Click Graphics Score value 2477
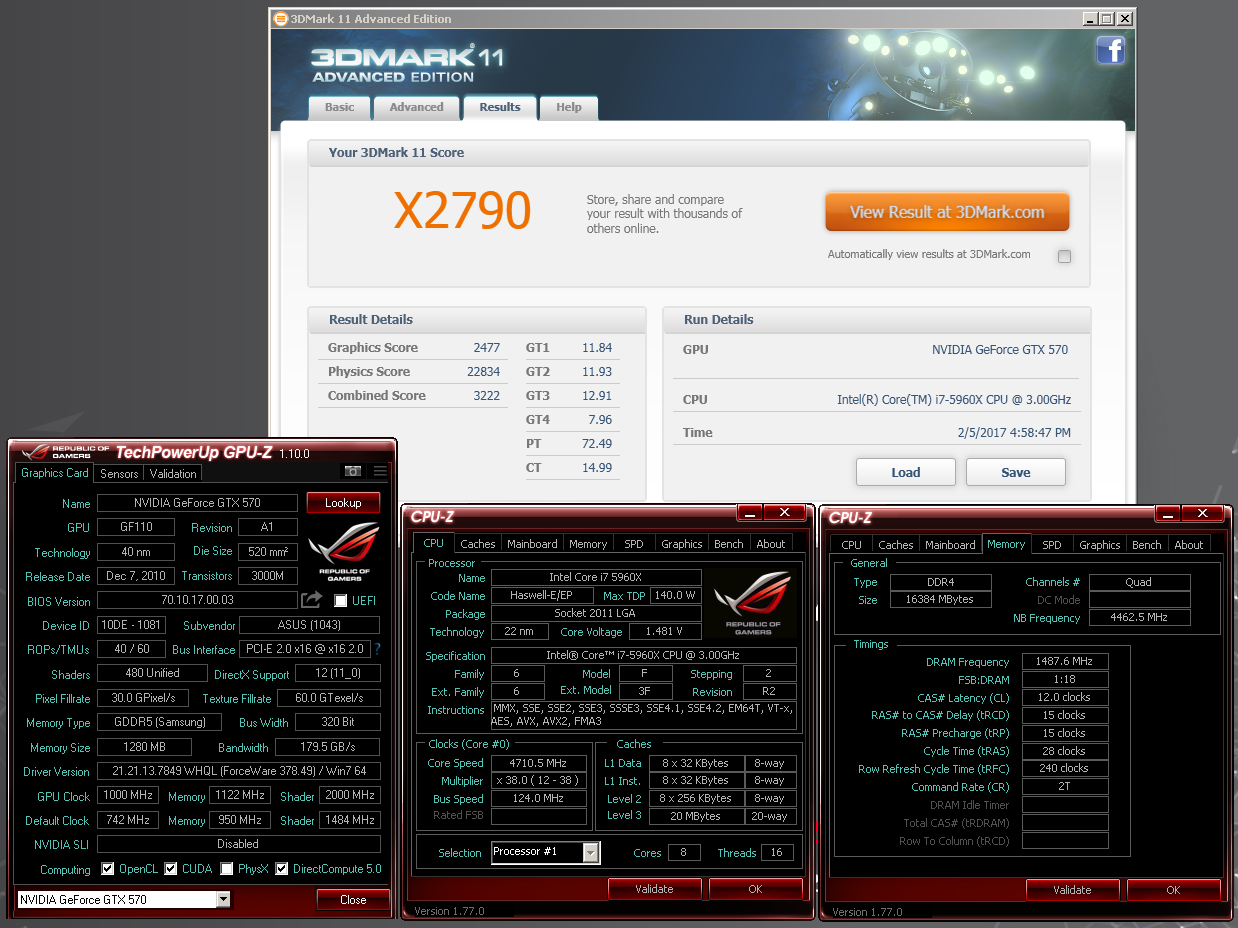This screenshot has height=928, width=1238. [x=487, y=347]
